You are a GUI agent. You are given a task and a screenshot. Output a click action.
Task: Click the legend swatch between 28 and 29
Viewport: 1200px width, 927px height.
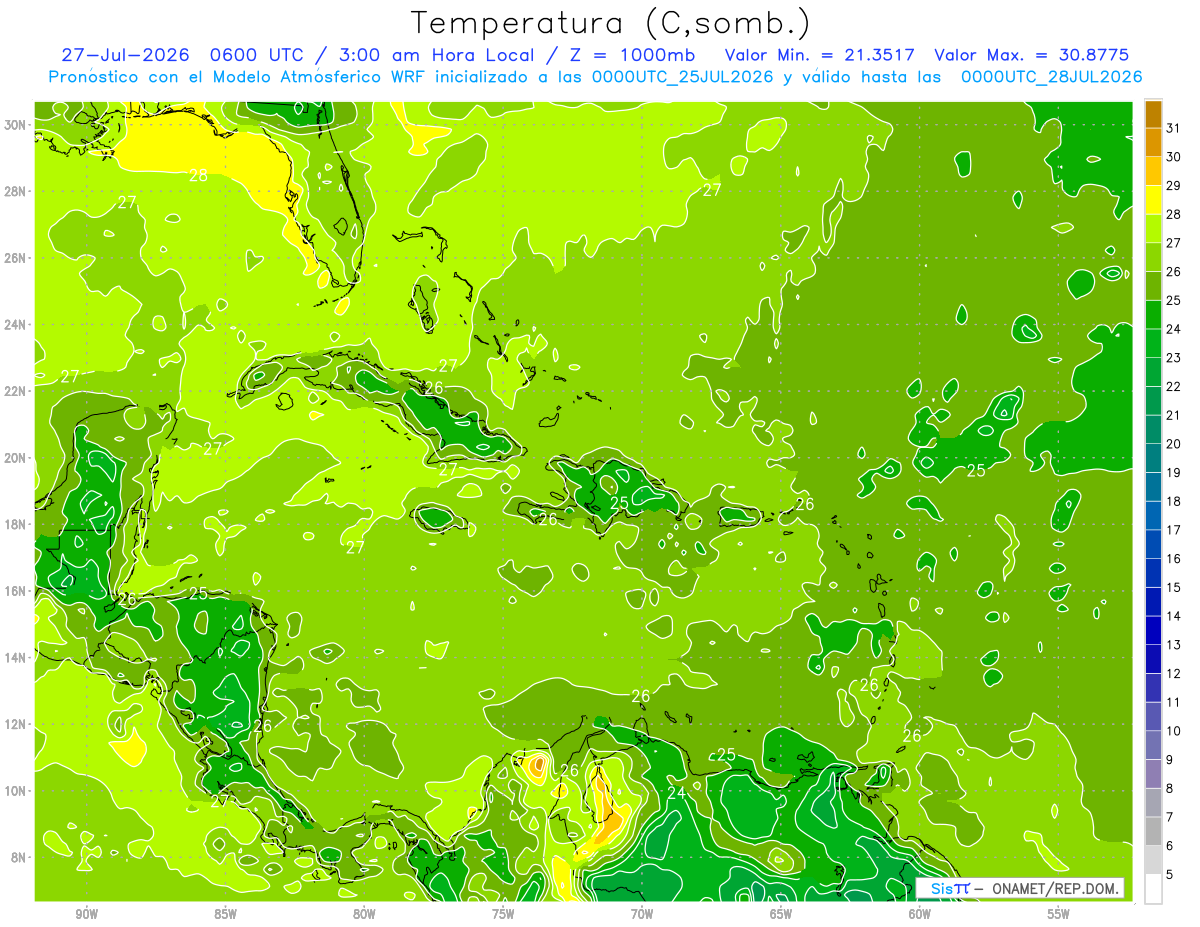[x=1153, y=199]
